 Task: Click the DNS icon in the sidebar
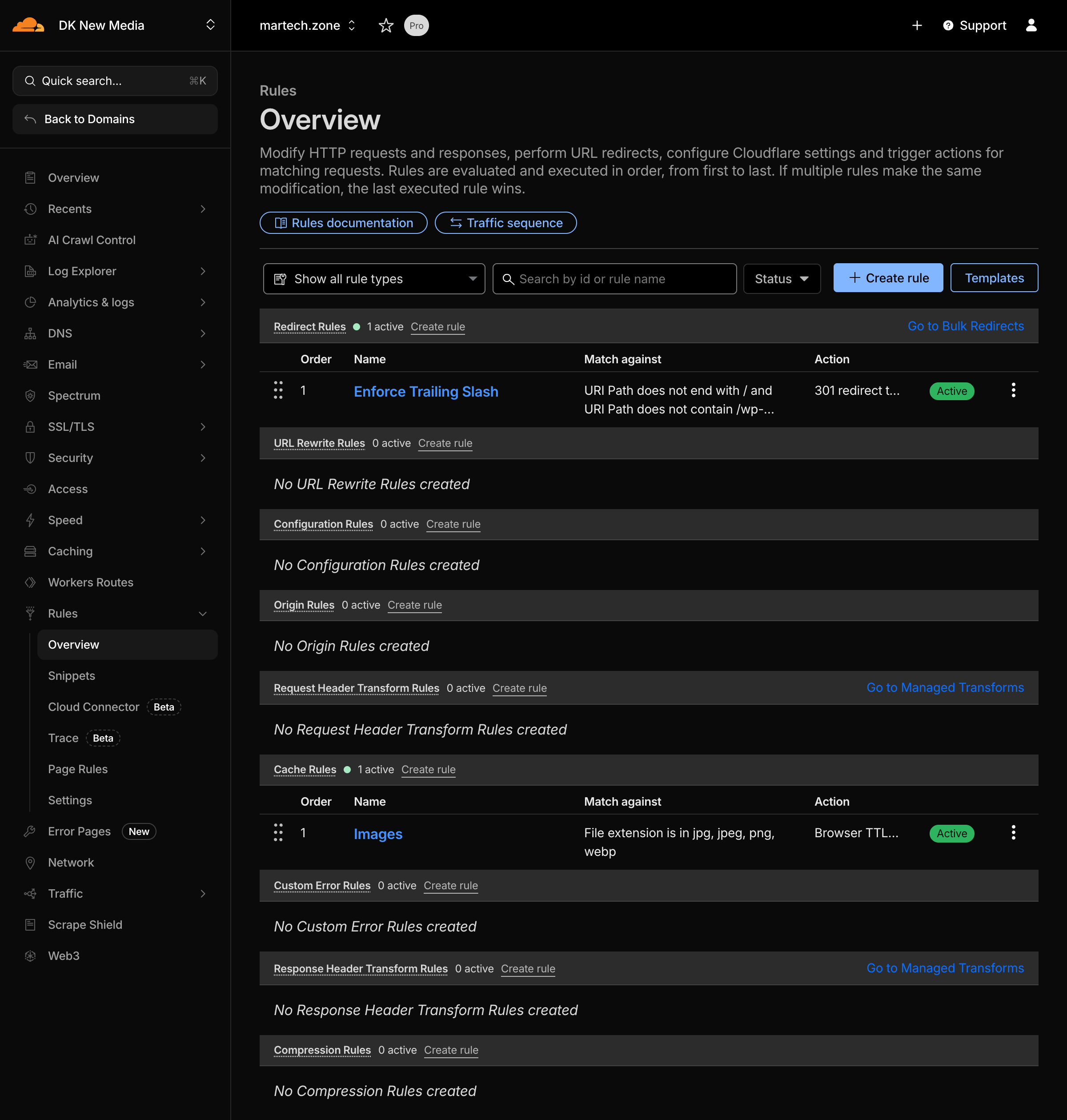(30, 333)
